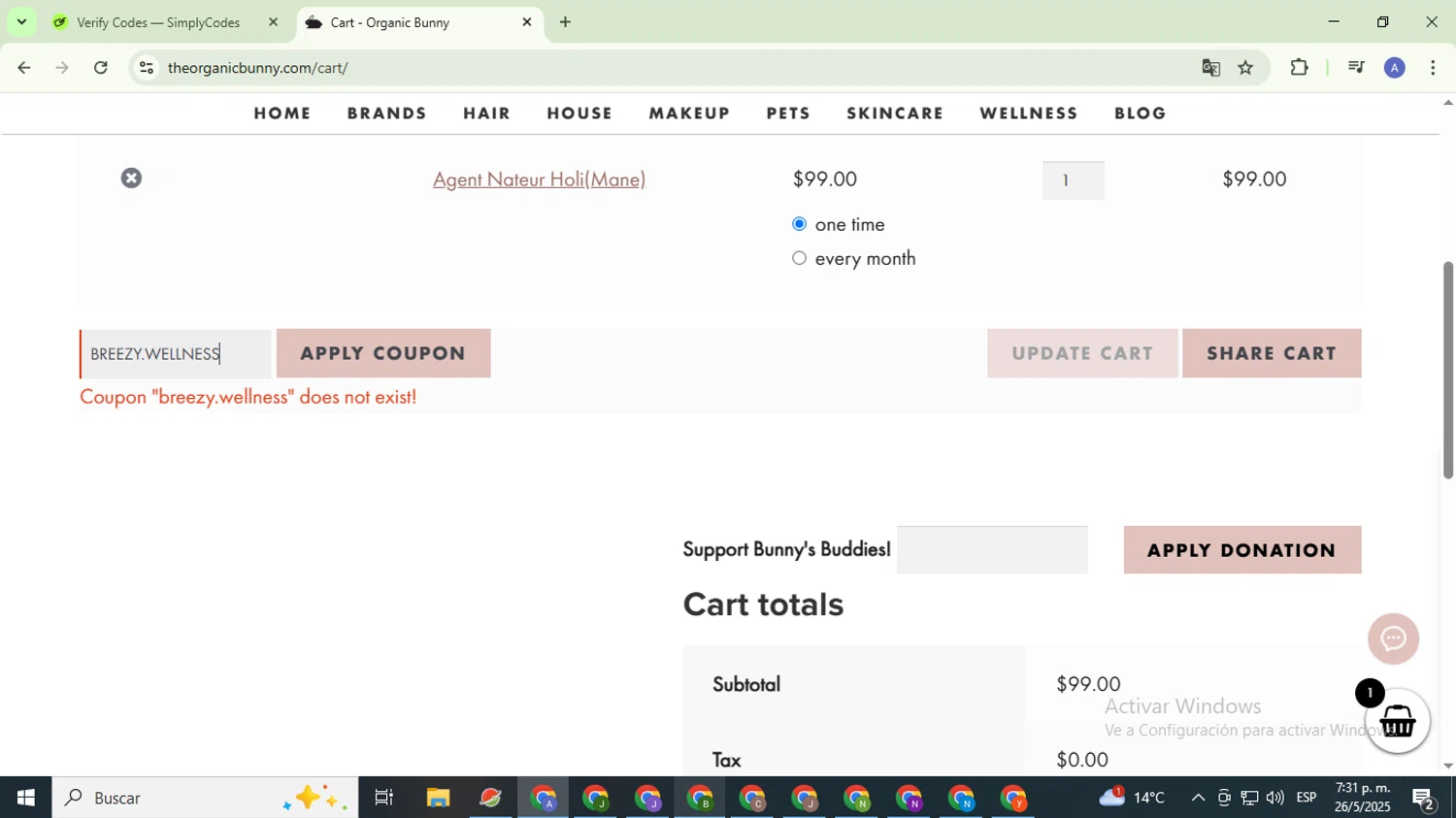Viewport: 1456px width, 818px height.
Task: Open the Extensions puzzle icon
Action: (1299, 68)
